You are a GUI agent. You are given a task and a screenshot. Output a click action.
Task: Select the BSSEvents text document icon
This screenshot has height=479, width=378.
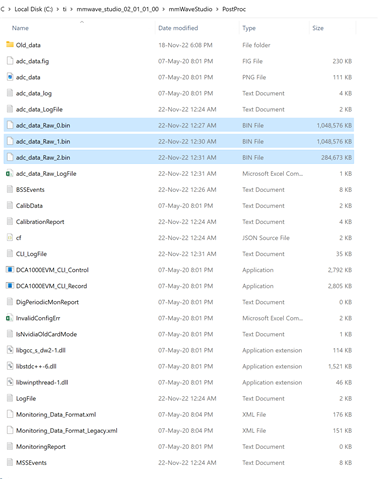10,189
